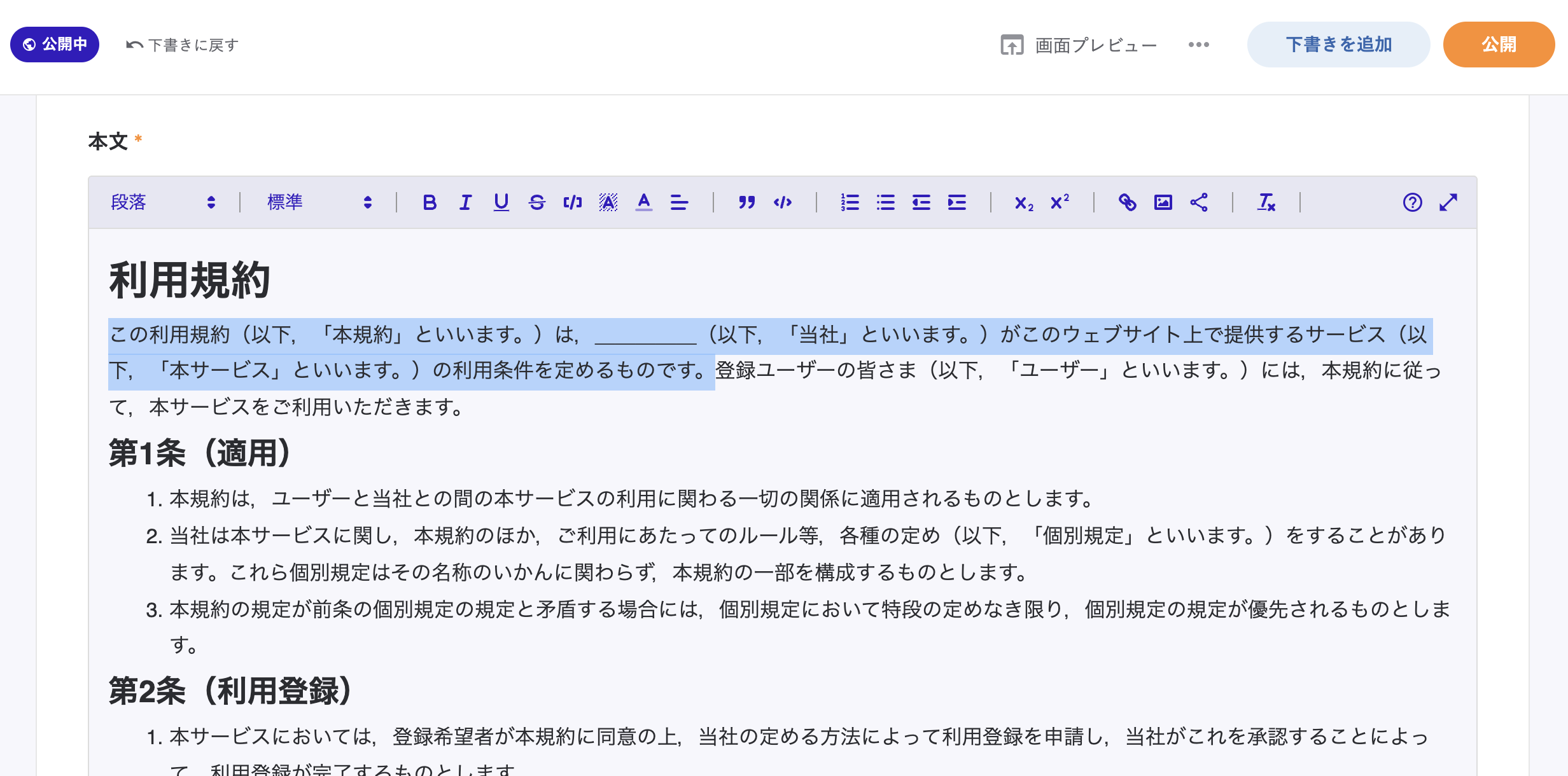Open the text alignment dropdown
Screen dimensions: 1568x776
tap(679, 202)
